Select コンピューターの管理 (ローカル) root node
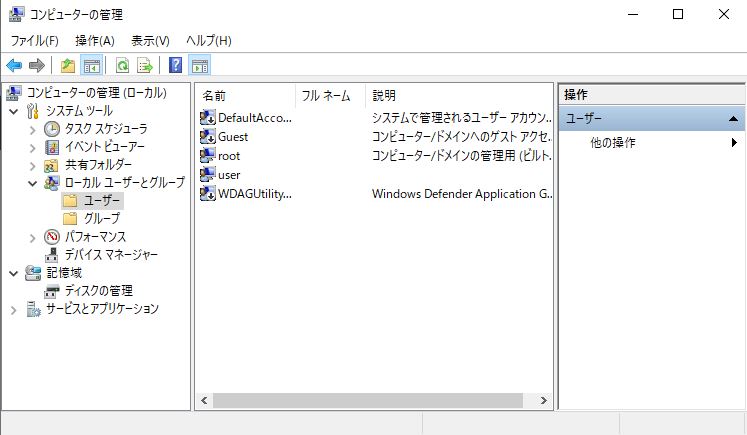 pyautogui.click(x=97, y=92)
